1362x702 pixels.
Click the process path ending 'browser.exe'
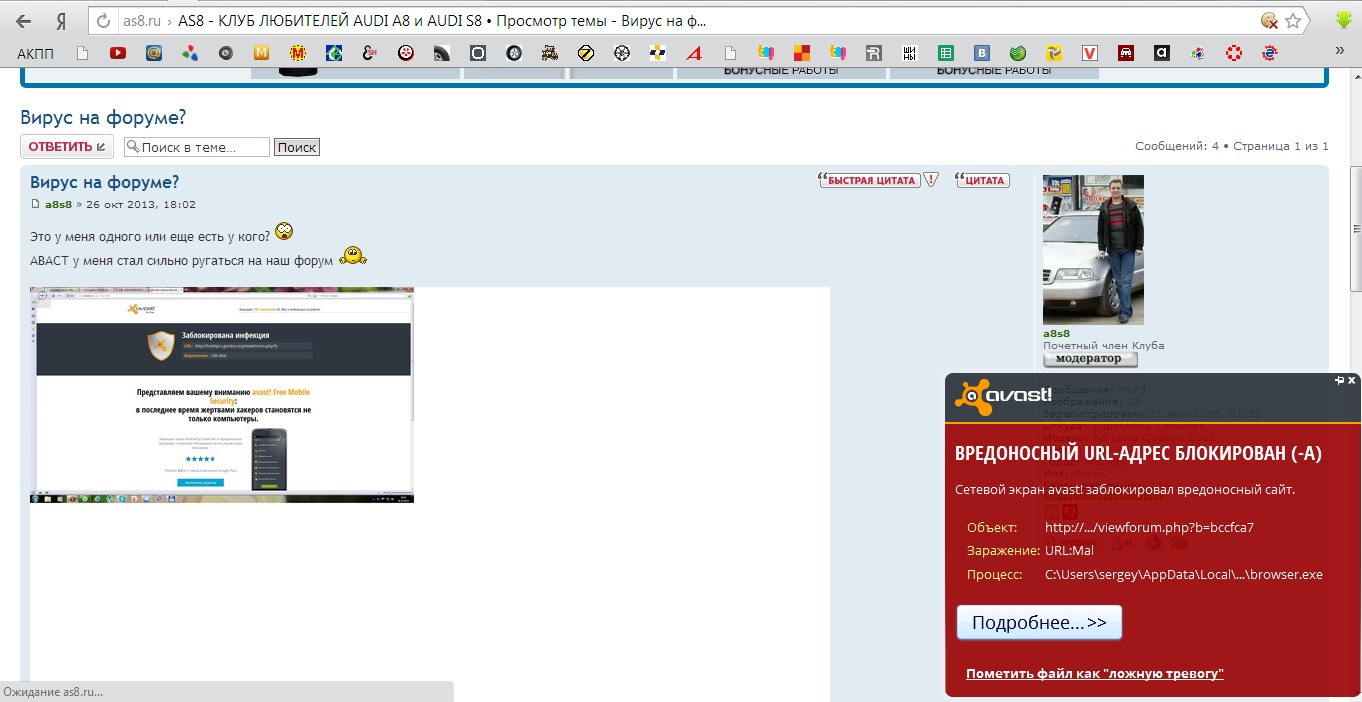[x=1184, y=575]
